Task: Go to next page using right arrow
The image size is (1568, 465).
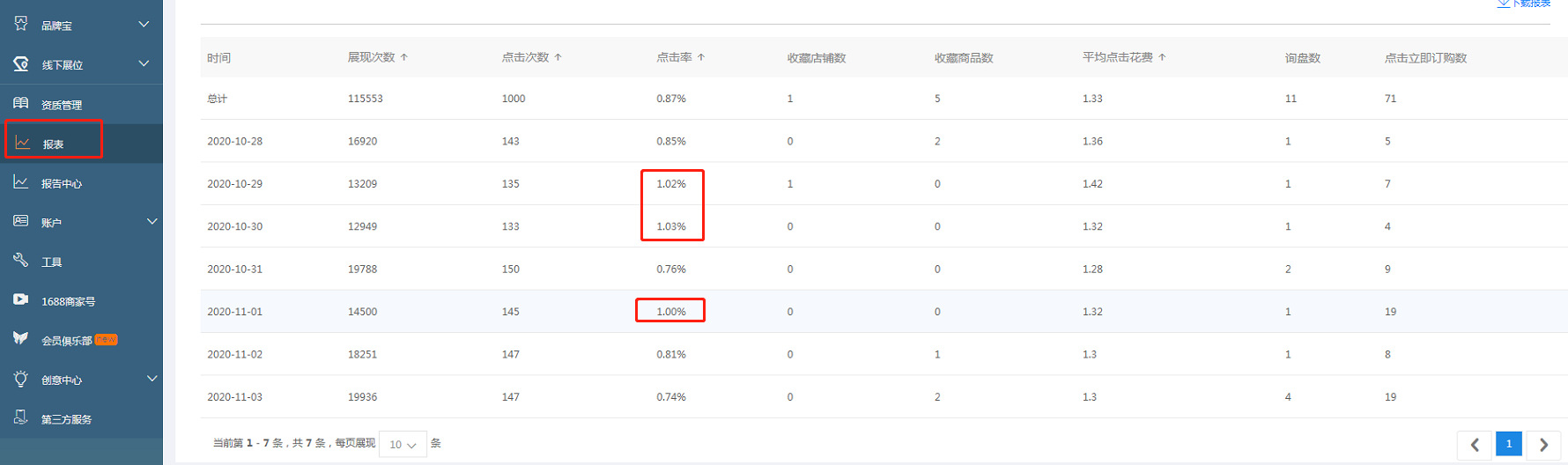Action: pos(1543,445)
